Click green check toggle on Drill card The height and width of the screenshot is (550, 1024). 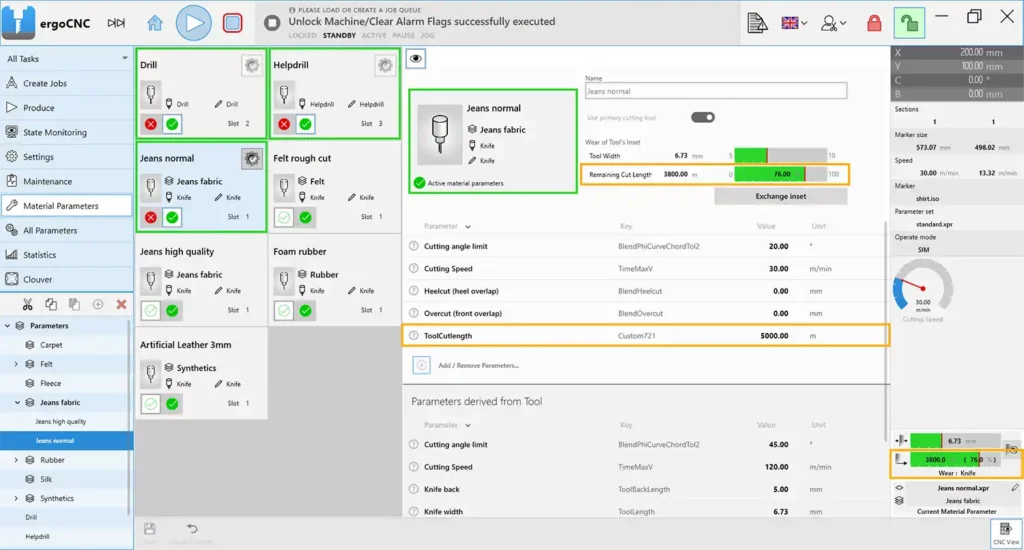[172, 124]
